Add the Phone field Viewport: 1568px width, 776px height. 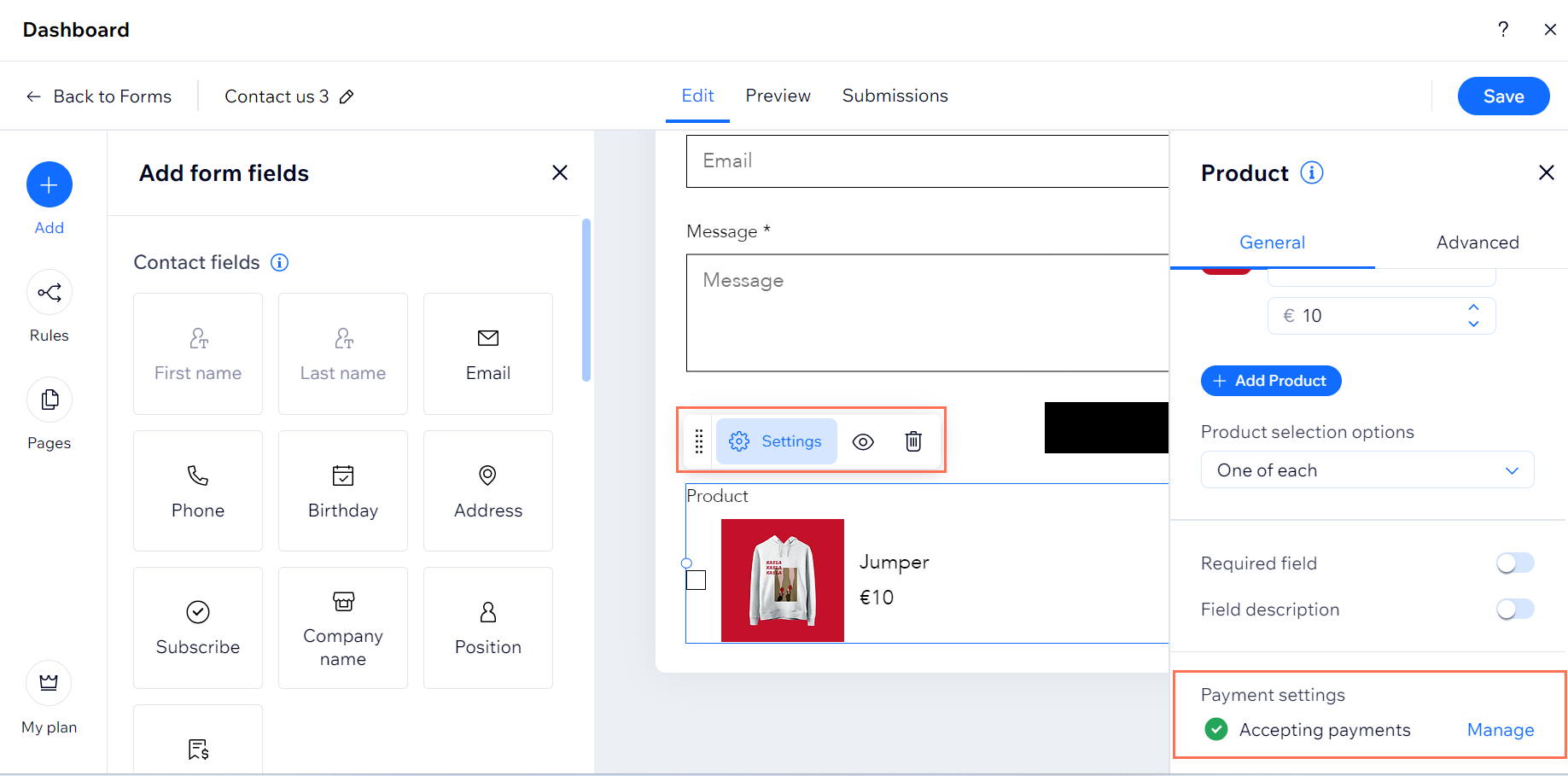pos(198,491)
